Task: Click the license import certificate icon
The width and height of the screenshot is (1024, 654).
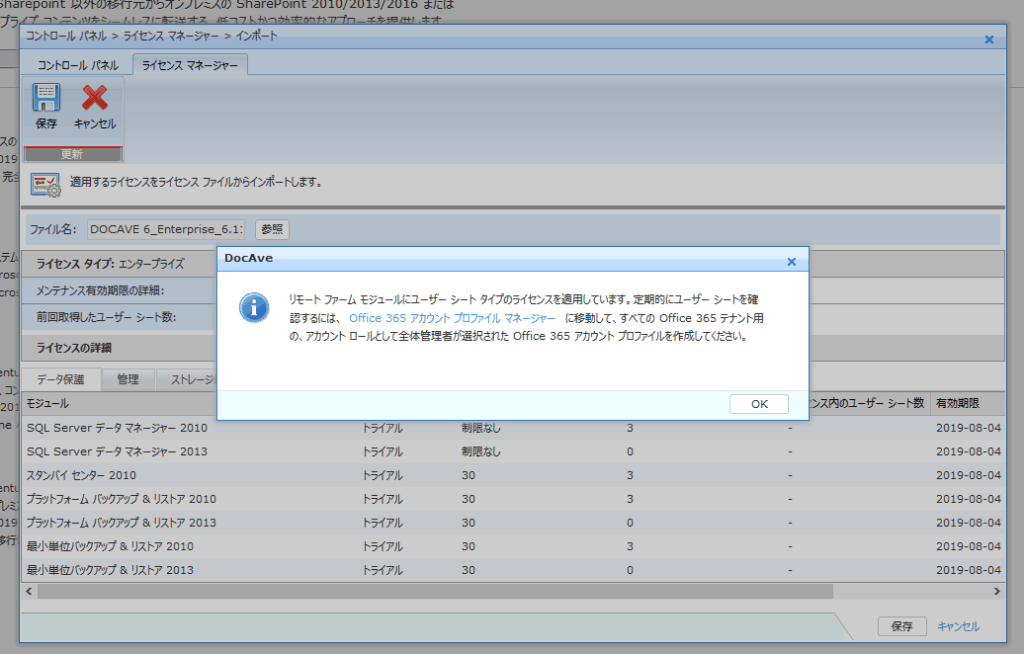Action: [45, 184]
